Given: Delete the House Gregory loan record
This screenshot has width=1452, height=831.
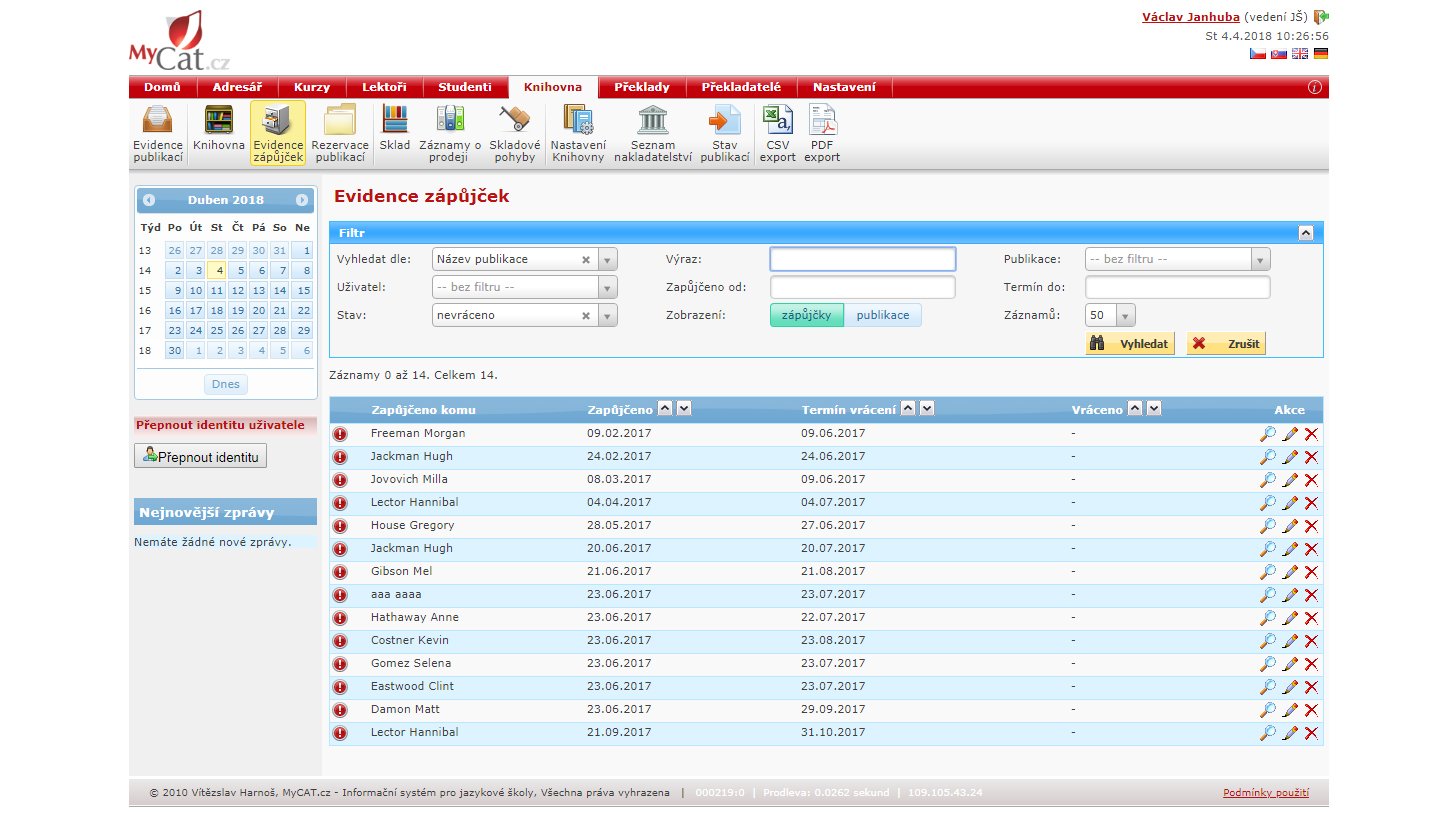Looking at the screenshot, I should 1311,526.
